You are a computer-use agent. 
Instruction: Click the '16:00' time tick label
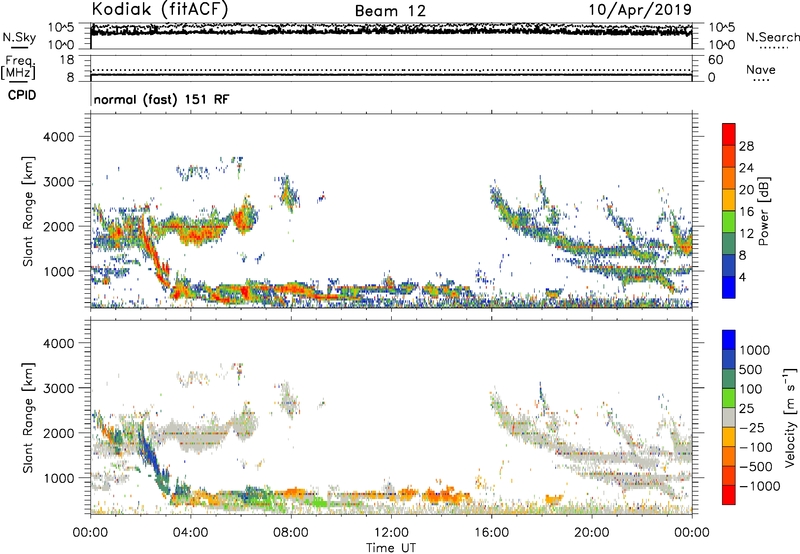pos(491,533)
